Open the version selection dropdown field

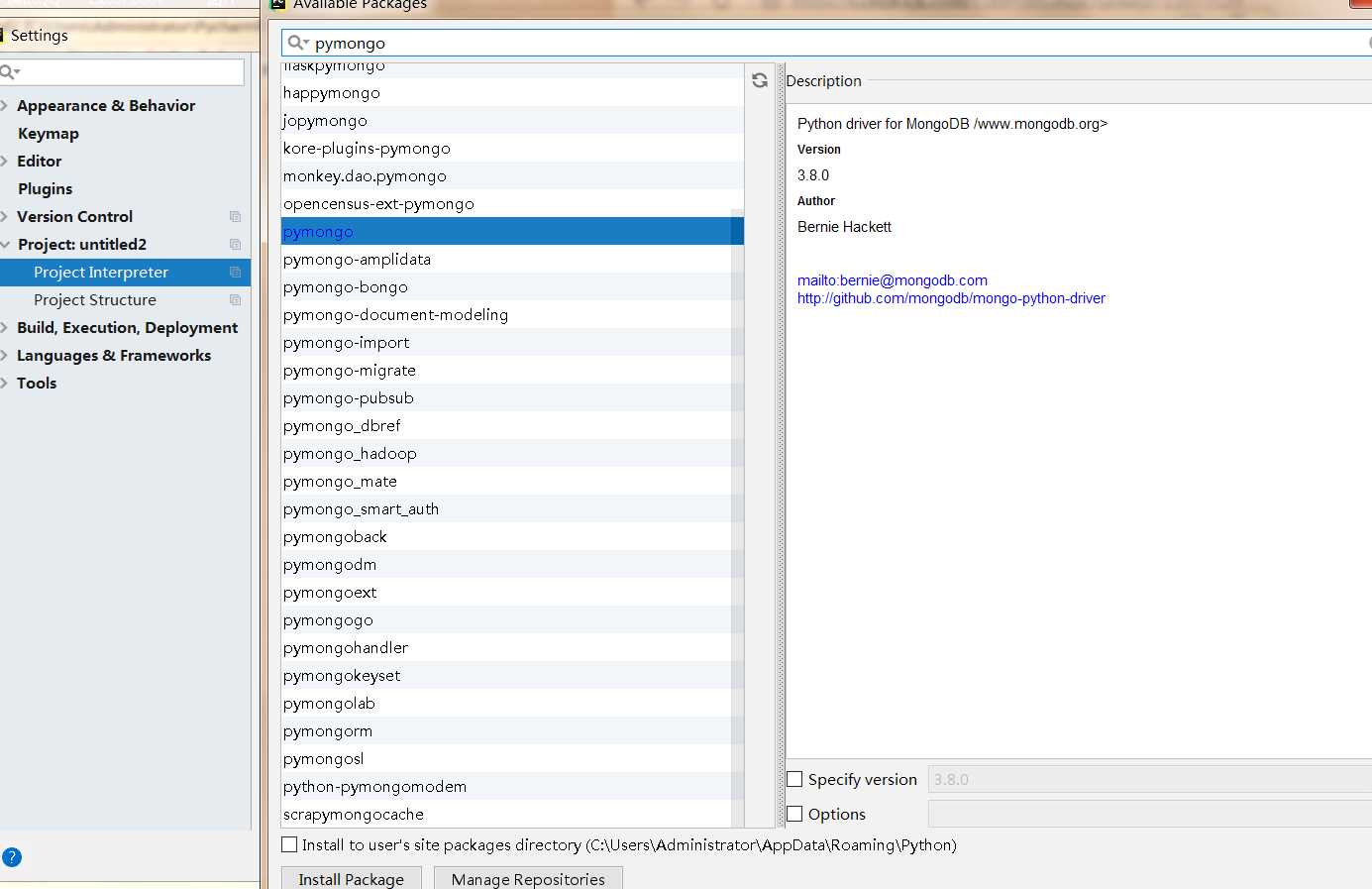click(x=1149, y=779)
